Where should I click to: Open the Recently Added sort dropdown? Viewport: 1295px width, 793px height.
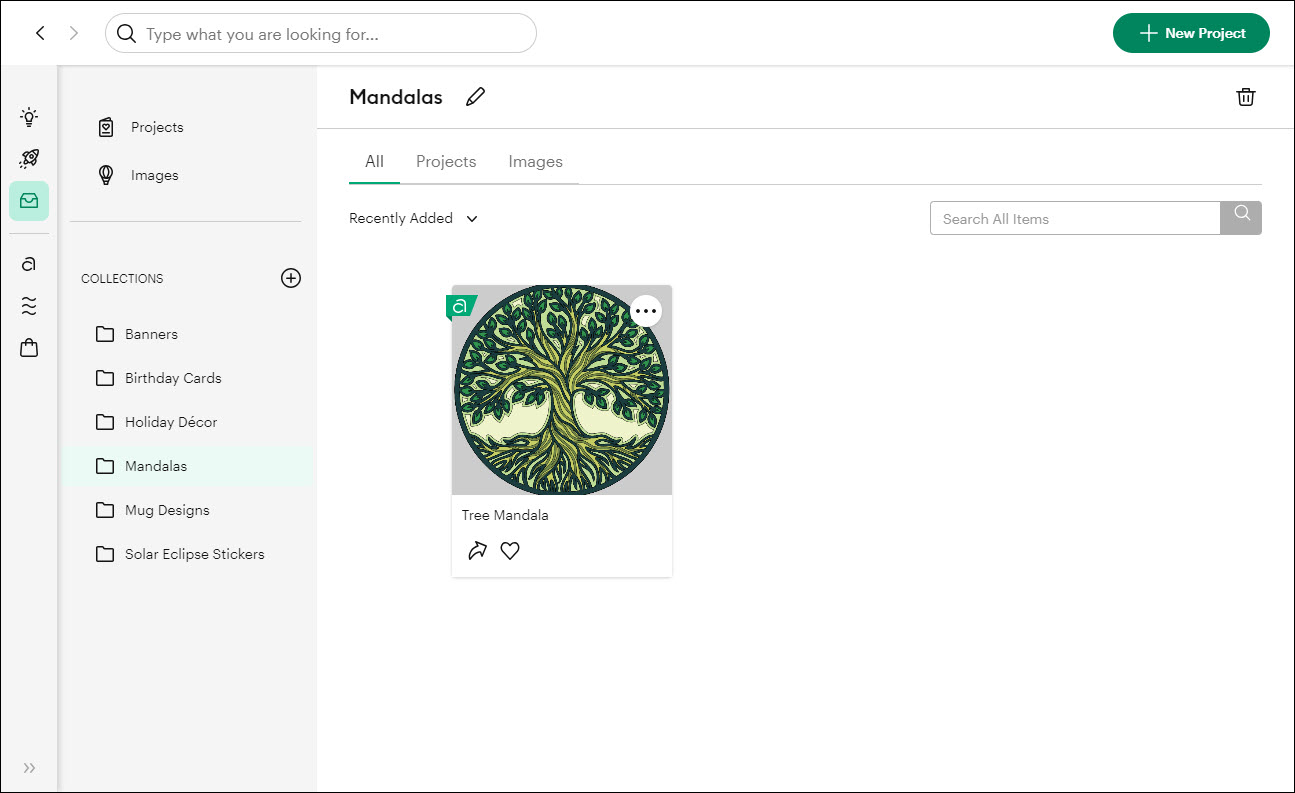point(414,218)
